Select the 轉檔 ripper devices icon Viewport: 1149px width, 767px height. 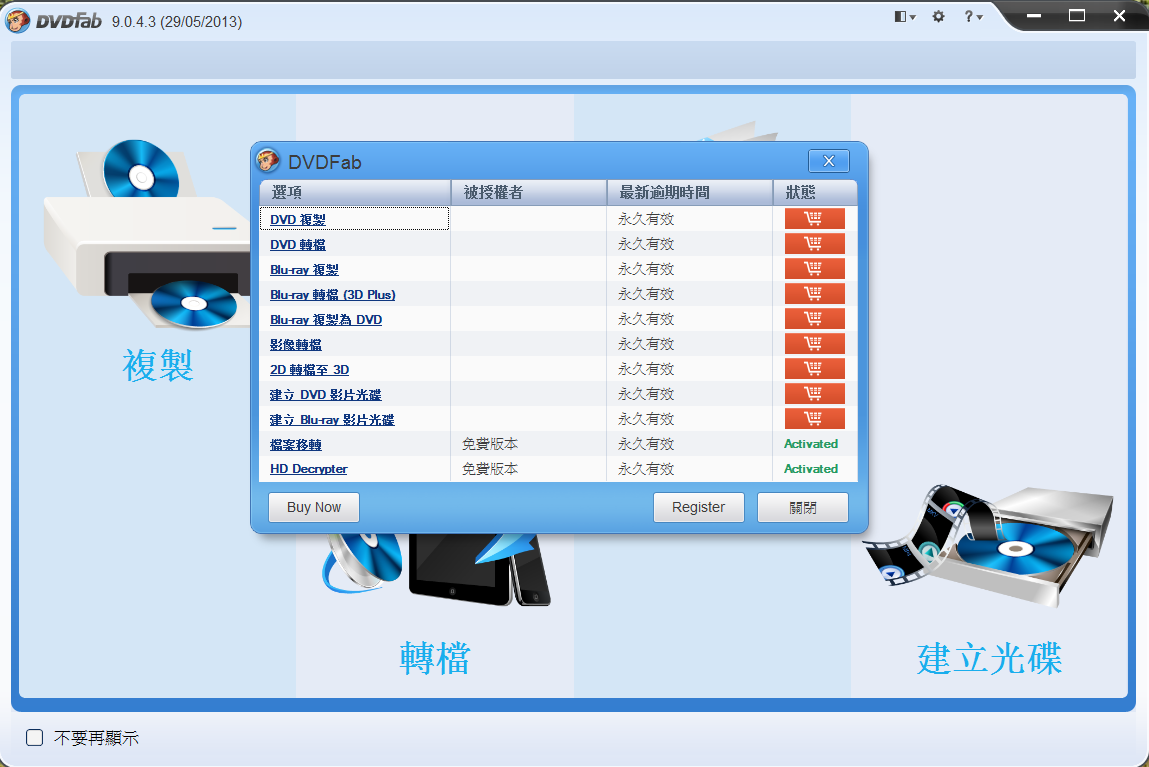click(x=436, y=570)
